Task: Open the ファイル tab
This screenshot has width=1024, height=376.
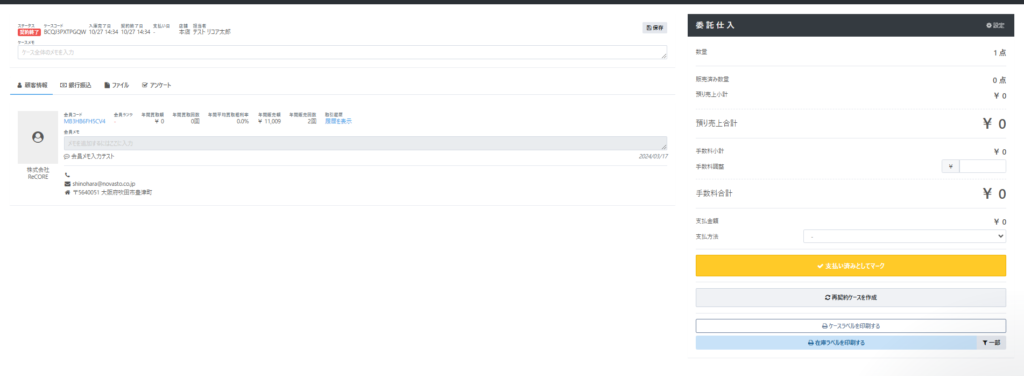Action: pos(117,86)
